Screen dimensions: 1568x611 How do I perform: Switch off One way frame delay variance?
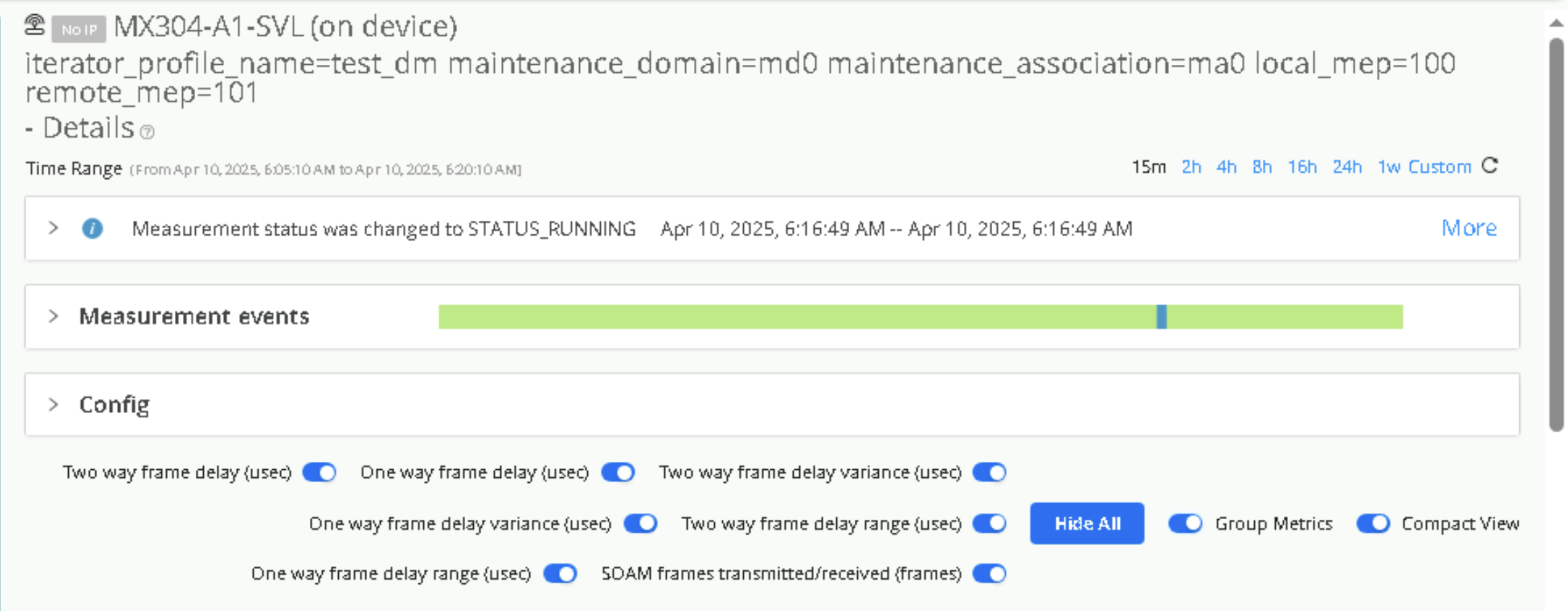[x=640, y=524]
